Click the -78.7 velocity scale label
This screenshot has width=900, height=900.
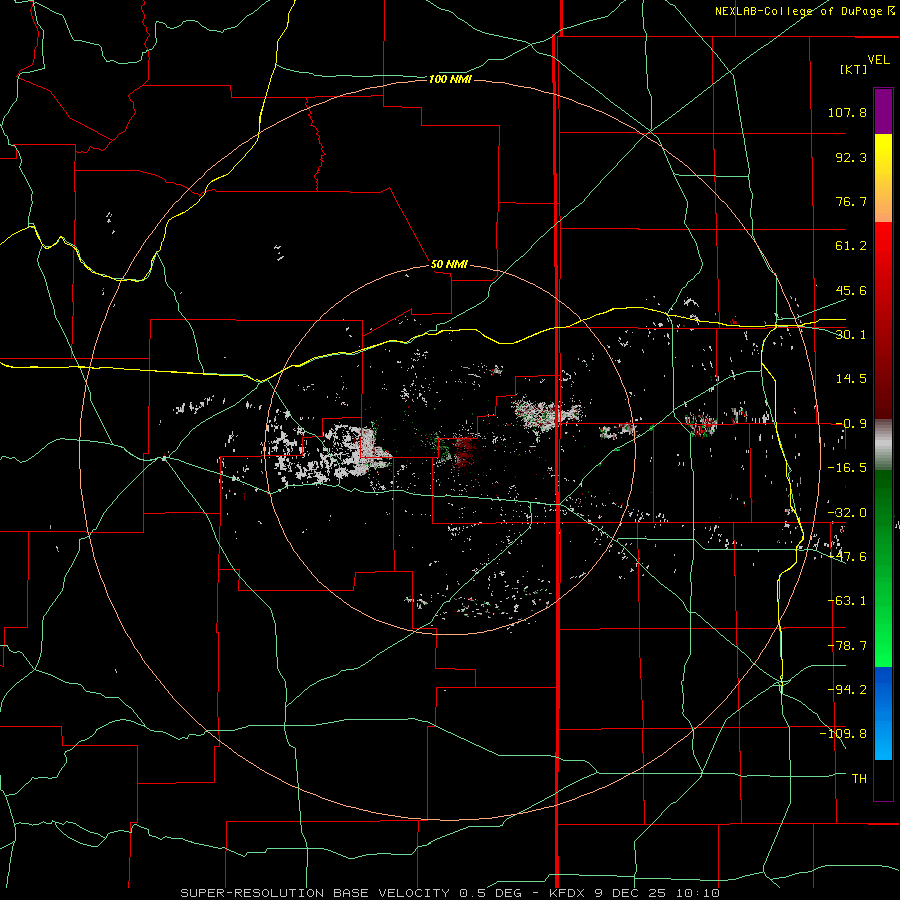pyautogui.click(x=847, y=646)
